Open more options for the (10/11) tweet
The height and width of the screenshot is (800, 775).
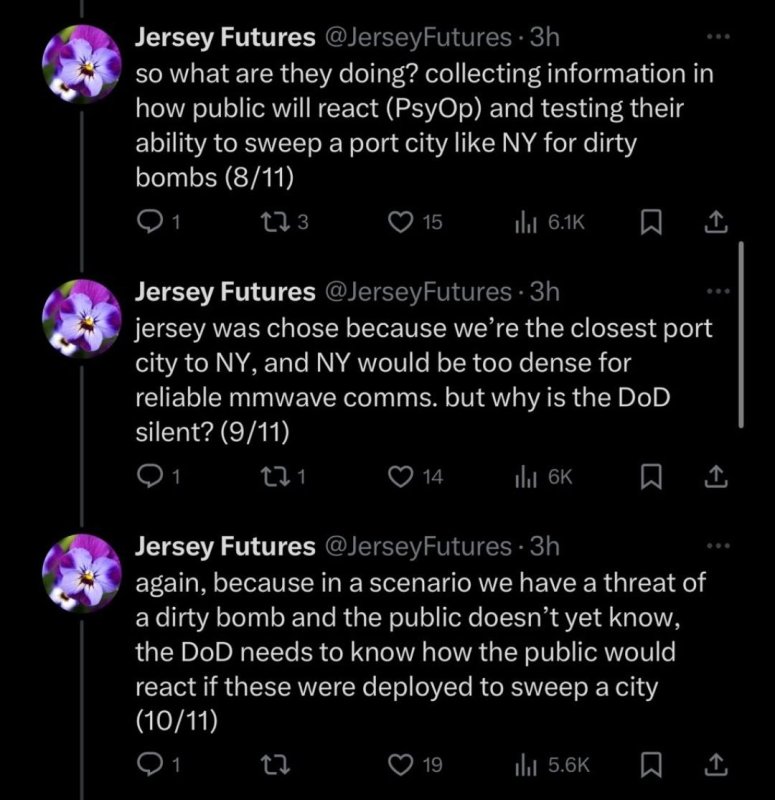tap(717, 547)
